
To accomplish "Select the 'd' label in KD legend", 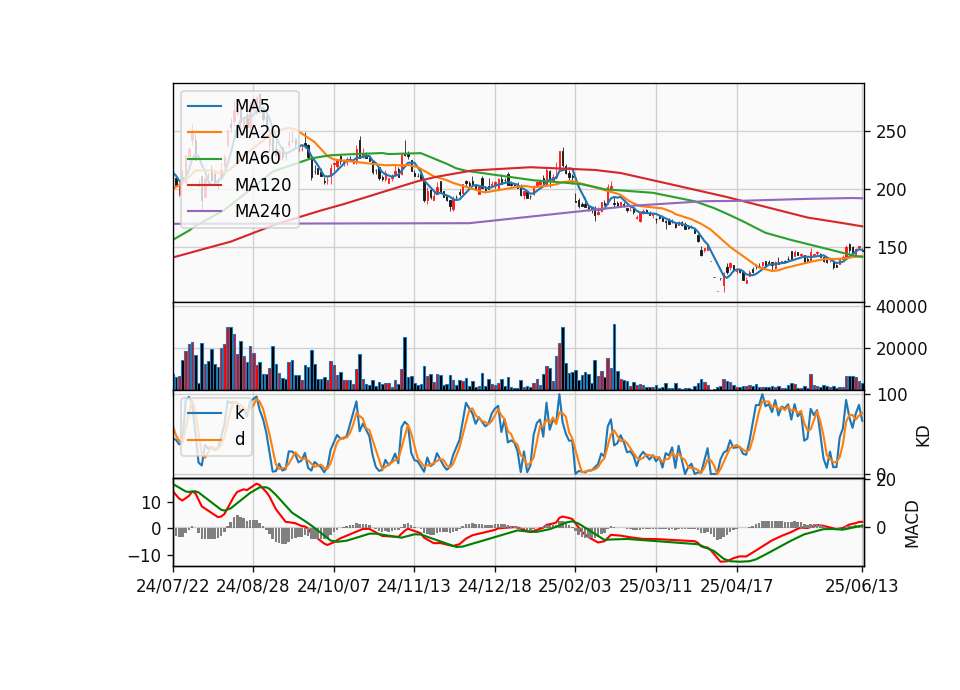I will click(240, 438).
